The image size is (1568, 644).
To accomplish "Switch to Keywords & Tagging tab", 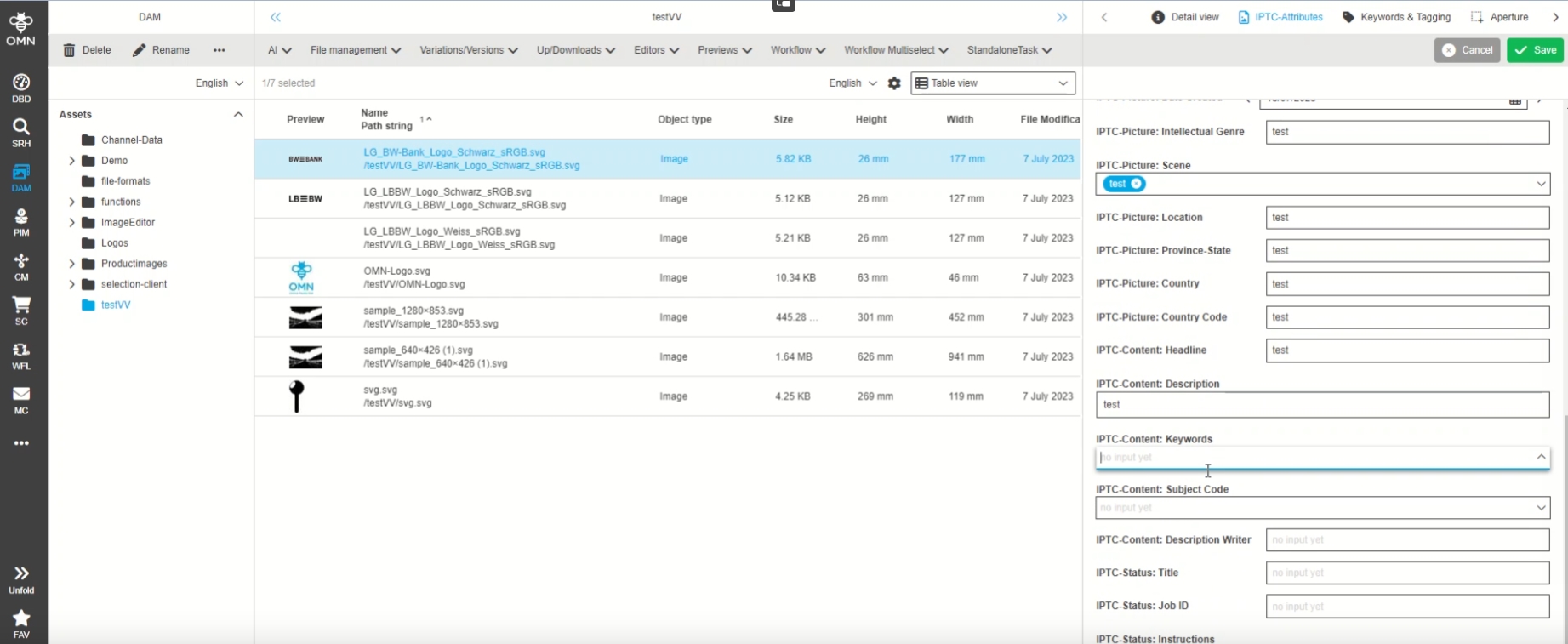I will click(1396, 17).
